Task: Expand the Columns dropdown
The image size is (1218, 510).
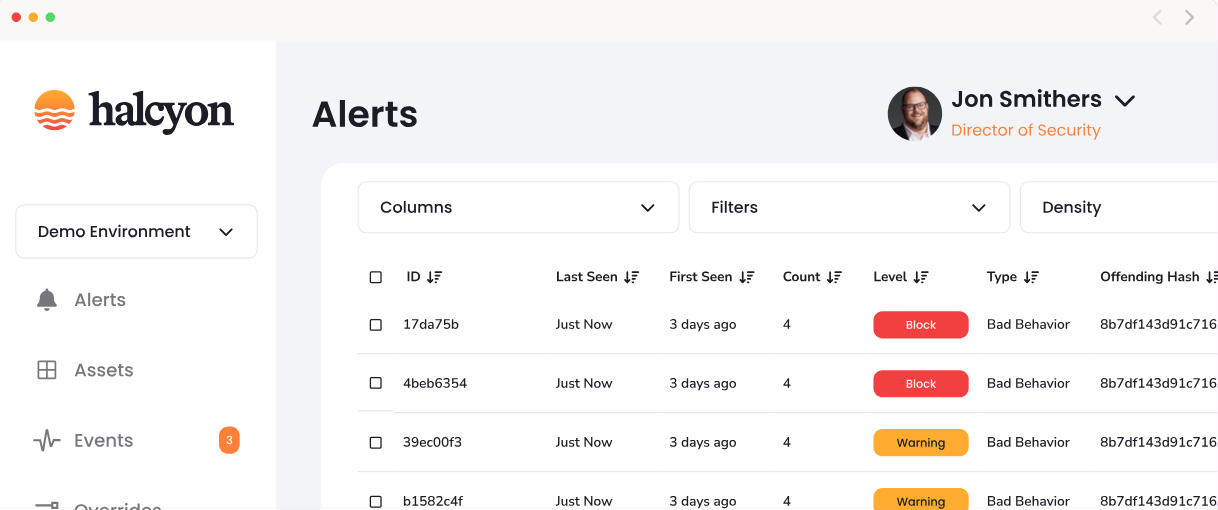Action: click(x=518, y=208)
